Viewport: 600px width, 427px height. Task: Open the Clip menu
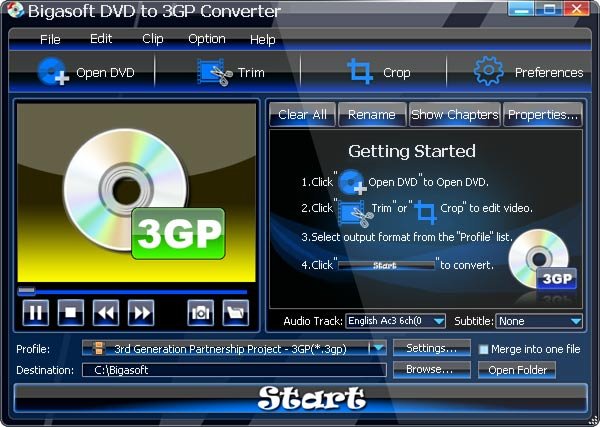[153, 39]
